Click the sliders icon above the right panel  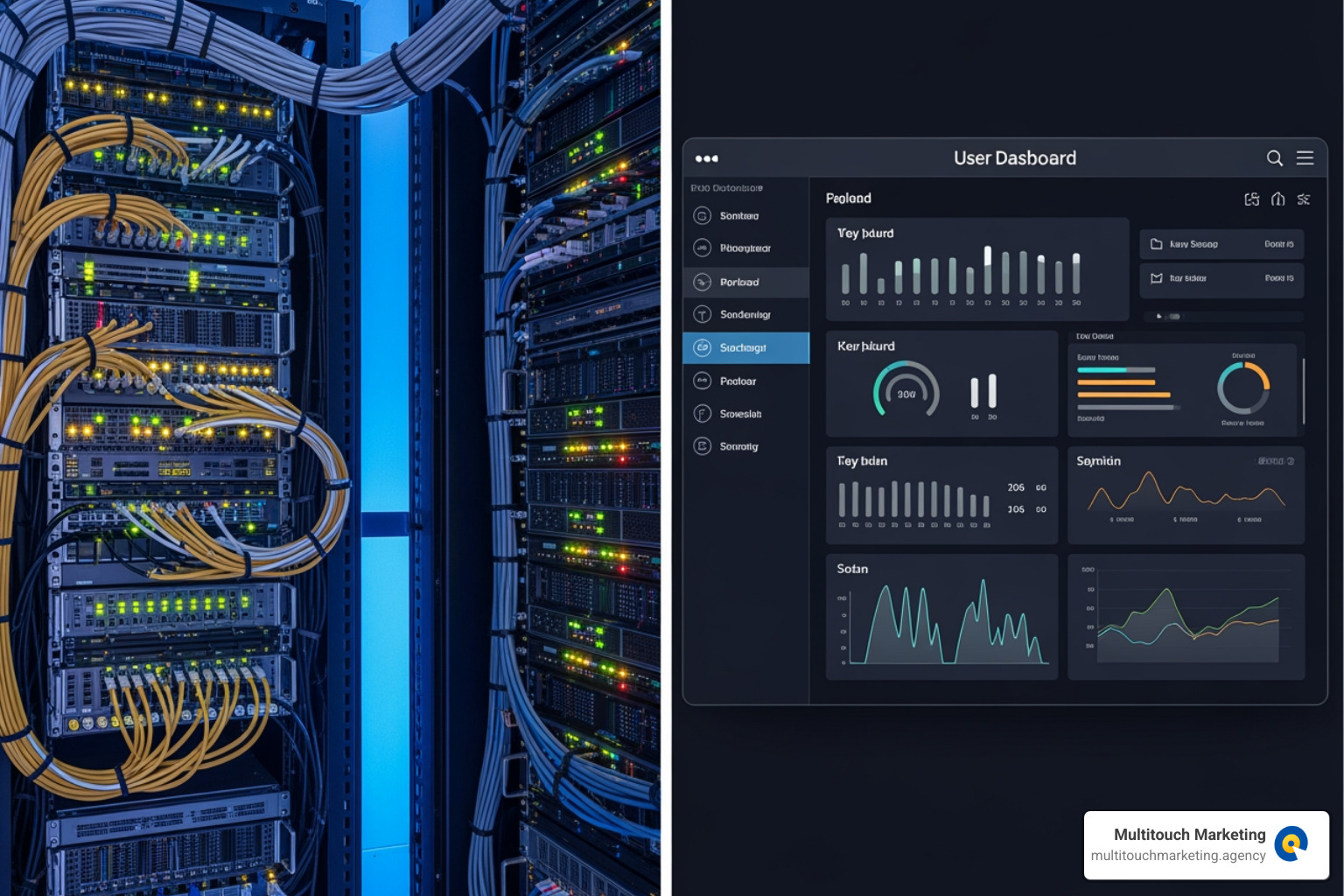tap(1303, 199)
